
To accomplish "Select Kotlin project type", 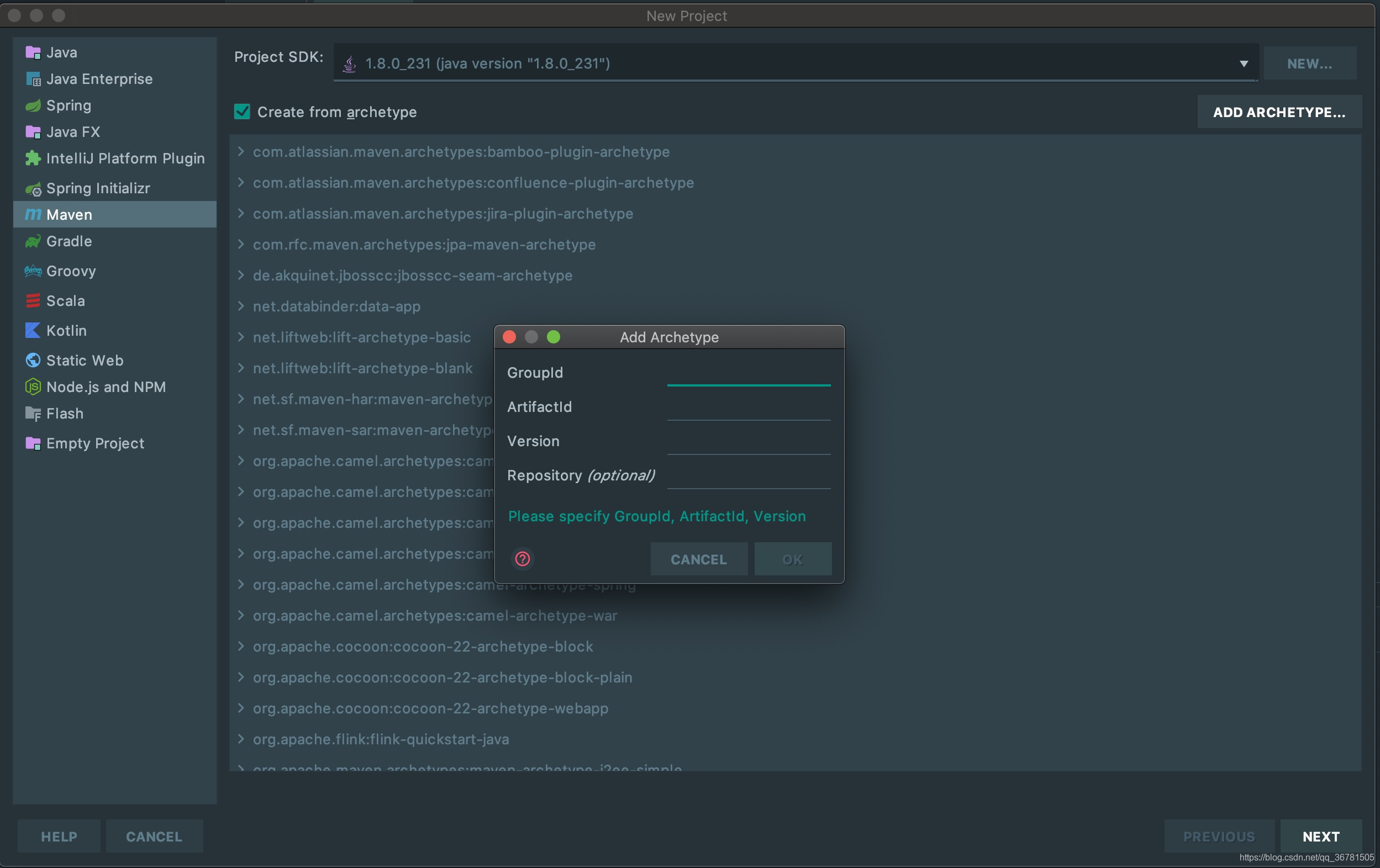I will [114, 331].
